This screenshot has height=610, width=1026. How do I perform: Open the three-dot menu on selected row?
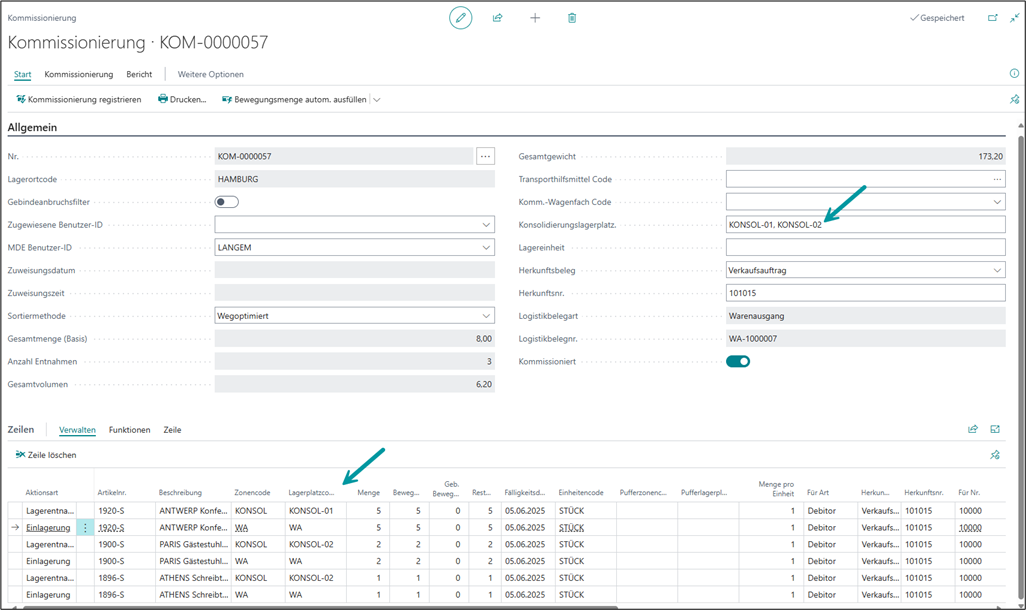(85, 527)
